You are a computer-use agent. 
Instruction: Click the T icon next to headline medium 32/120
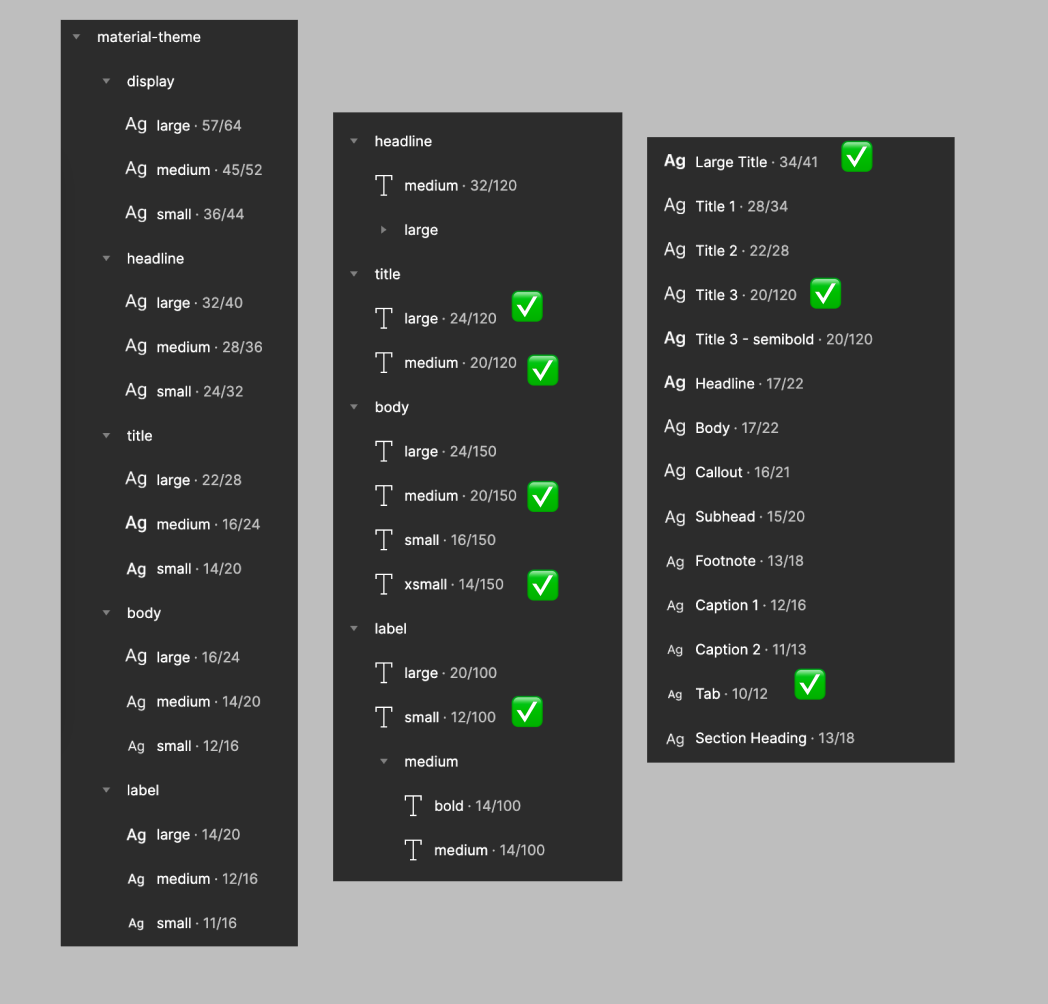pos(384,185)
